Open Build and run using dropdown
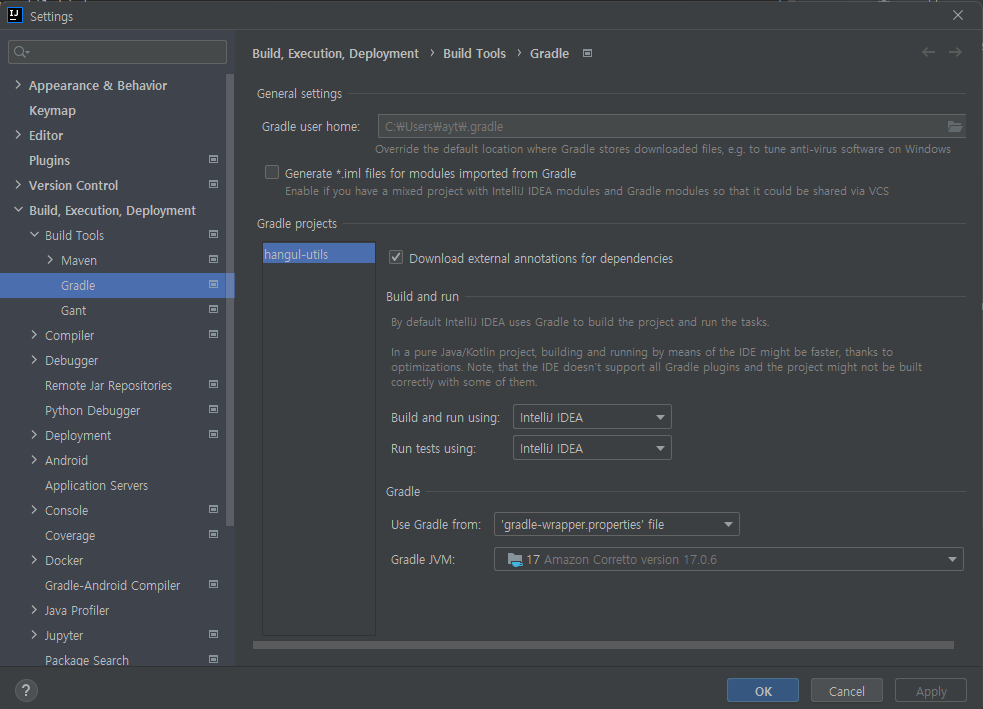 [592, 417]
